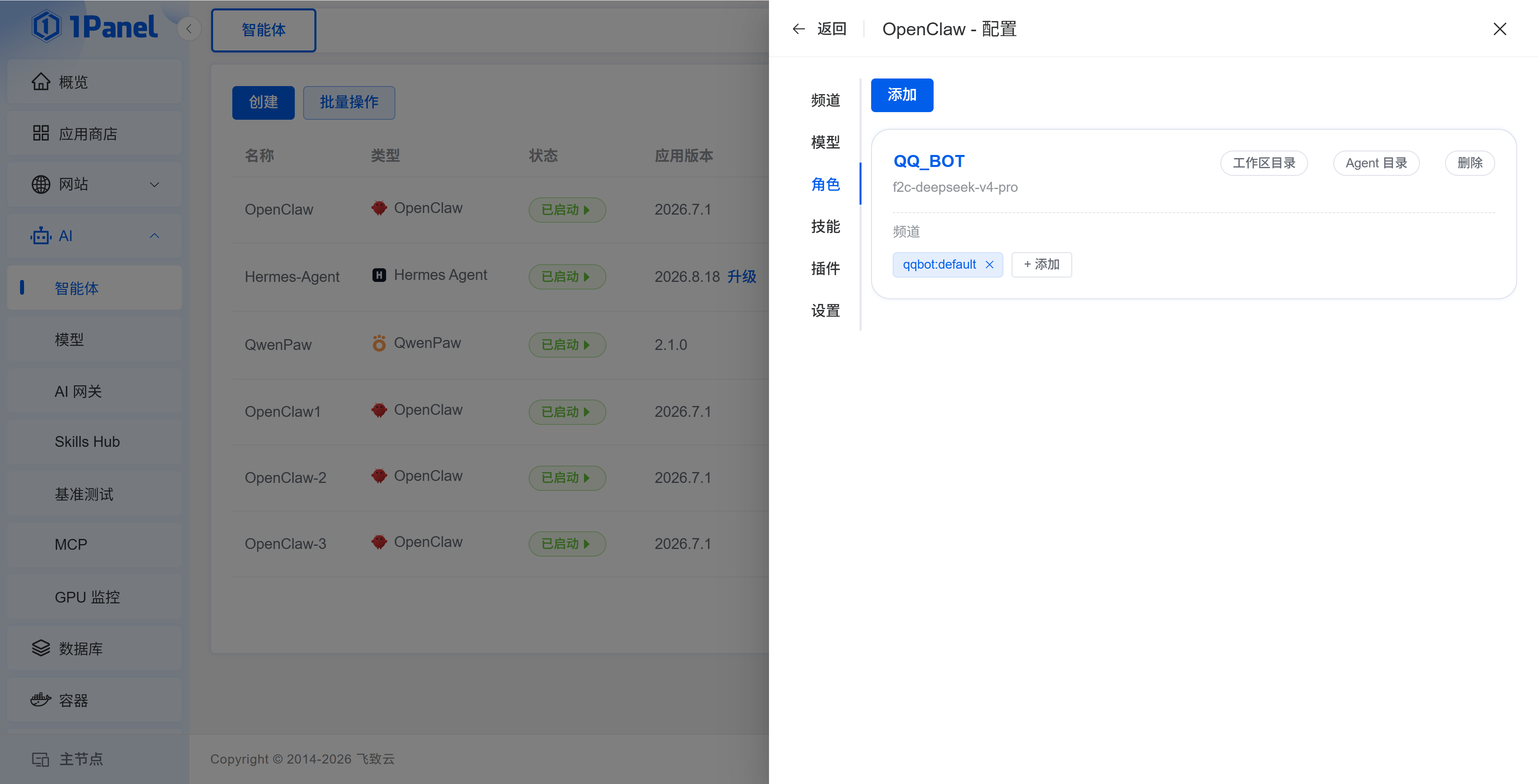This screenshot has height=784, width=1538.
Task: Delete the QQ_BOT role
Action: (x=1470, y=163)
